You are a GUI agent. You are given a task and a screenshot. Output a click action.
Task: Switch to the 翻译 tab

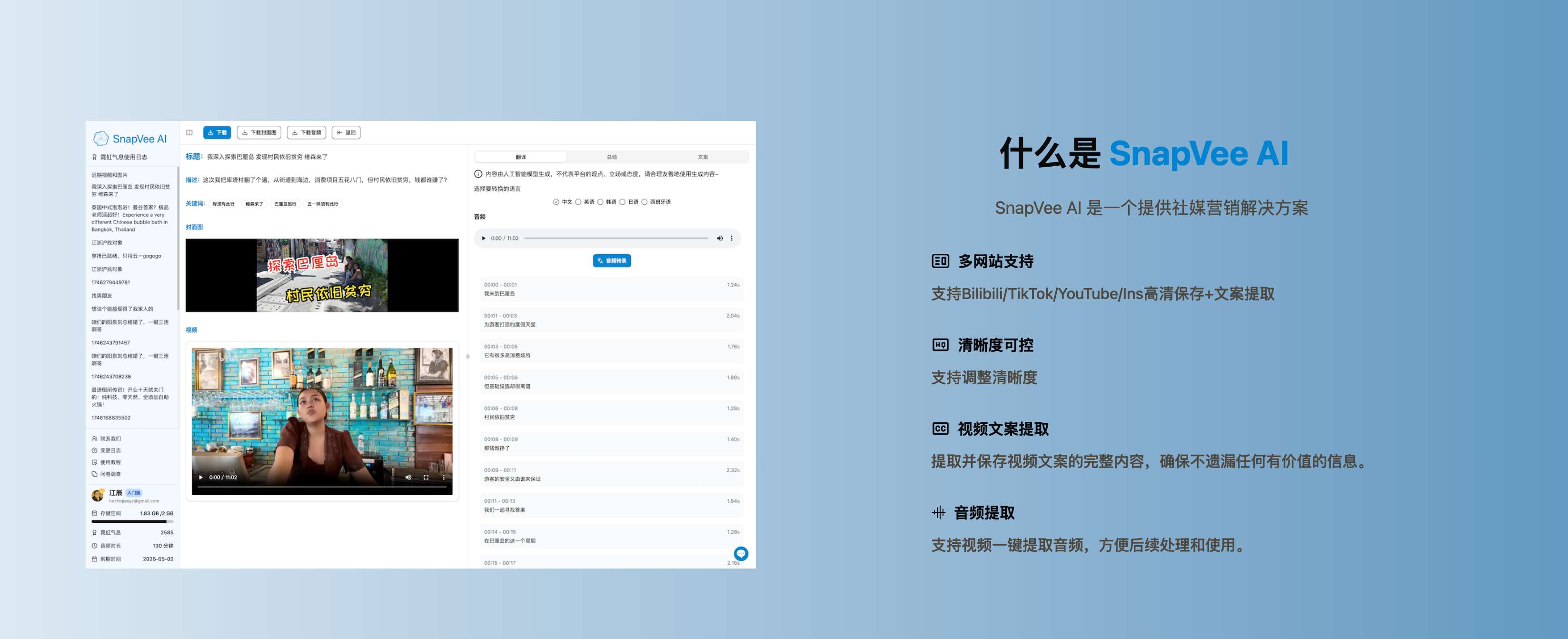tap(520, 157)
